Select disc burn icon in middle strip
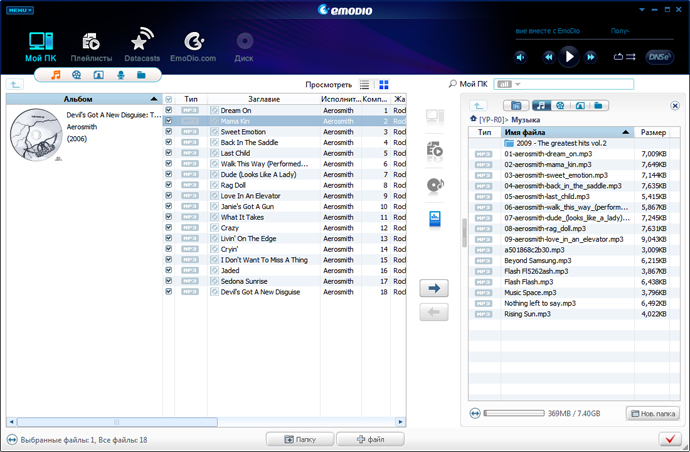This screenshot has height=452, width=690. (x=435, y=185)
